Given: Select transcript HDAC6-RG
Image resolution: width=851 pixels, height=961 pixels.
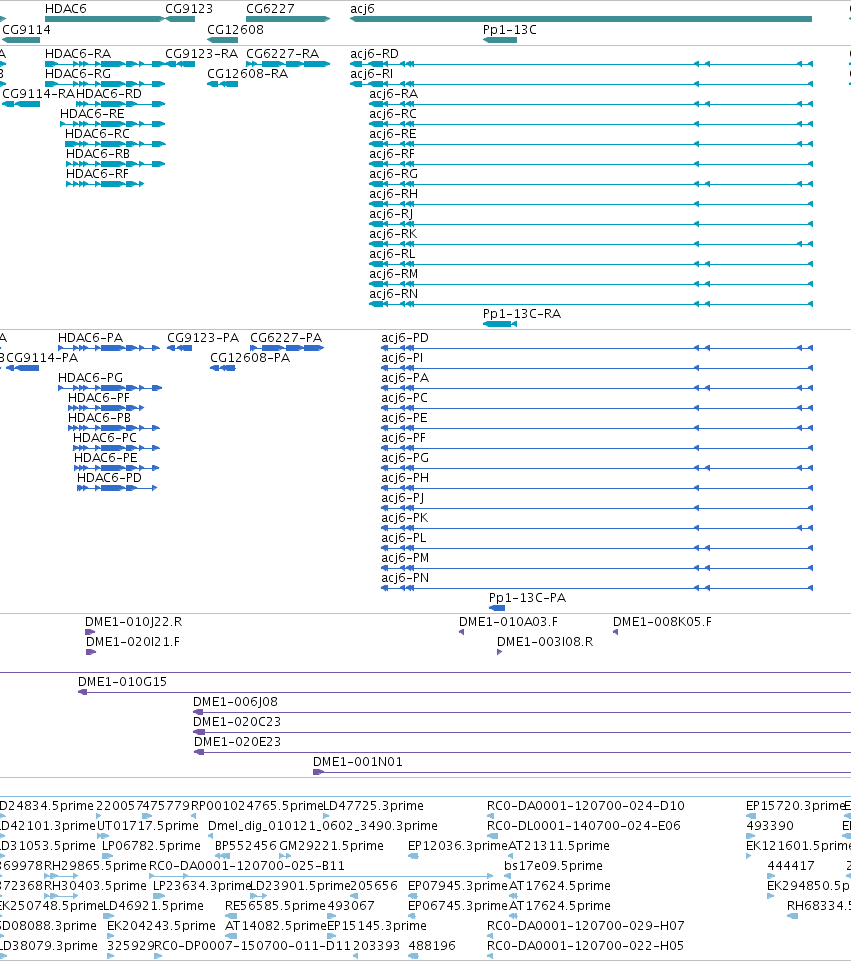Looking at the screenshot, I should coord(78,74).
